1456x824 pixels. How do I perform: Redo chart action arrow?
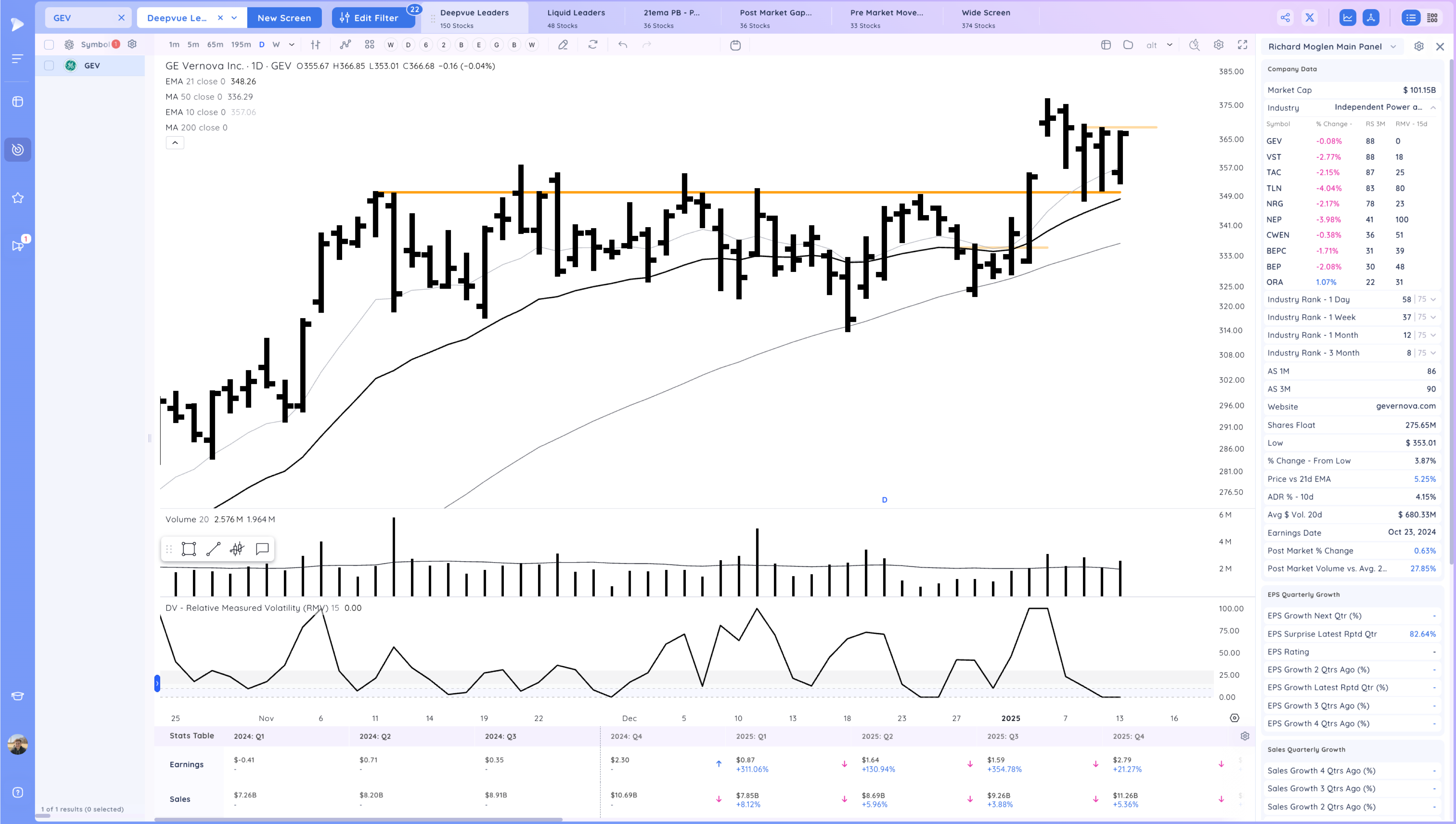(647, 45)
